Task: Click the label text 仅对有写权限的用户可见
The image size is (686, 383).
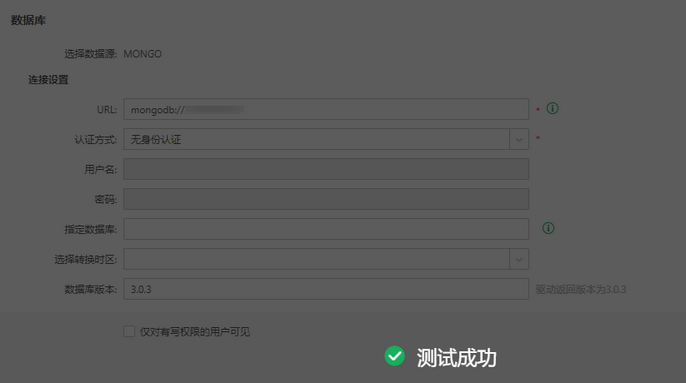Action: pos(195,332)
